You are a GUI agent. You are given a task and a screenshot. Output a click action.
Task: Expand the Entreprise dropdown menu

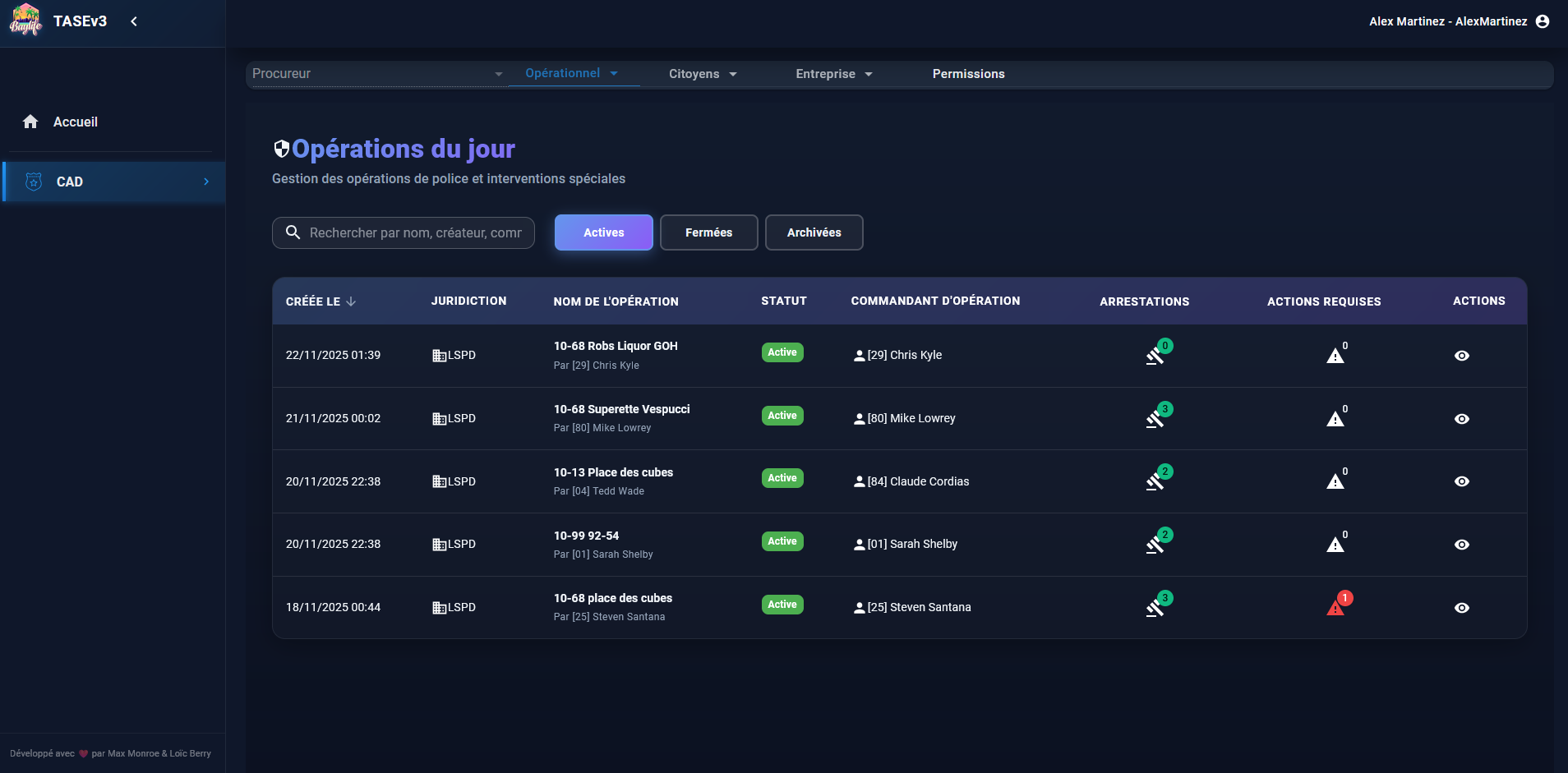tap(833, 74)
